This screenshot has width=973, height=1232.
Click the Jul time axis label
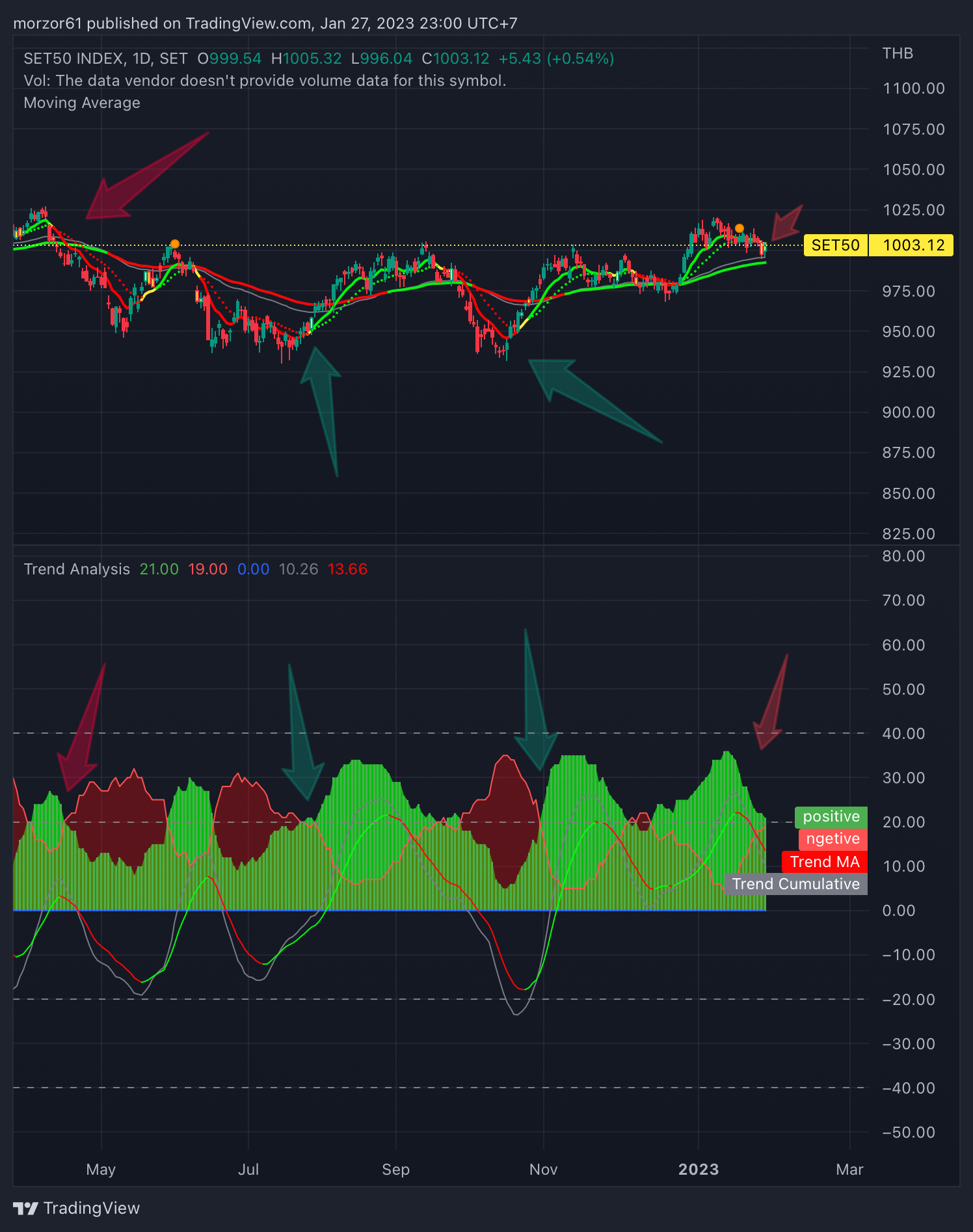[248, 1170]
